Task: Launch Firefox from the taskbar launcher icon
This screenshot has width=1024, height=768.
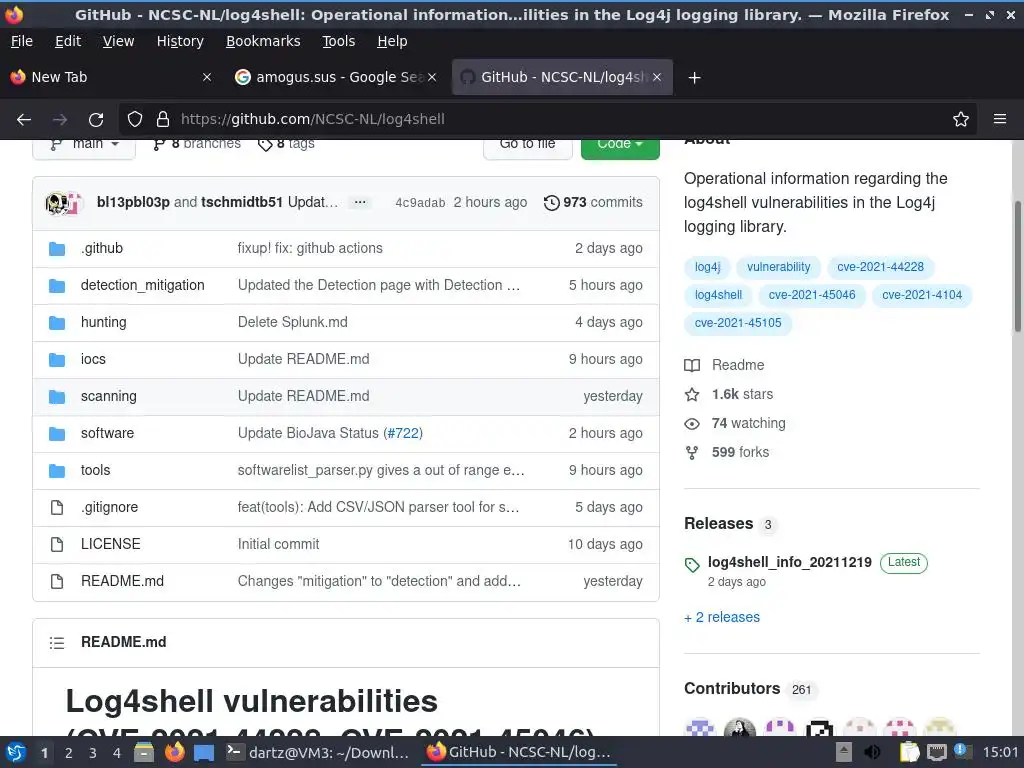Action: coord(174,753)
